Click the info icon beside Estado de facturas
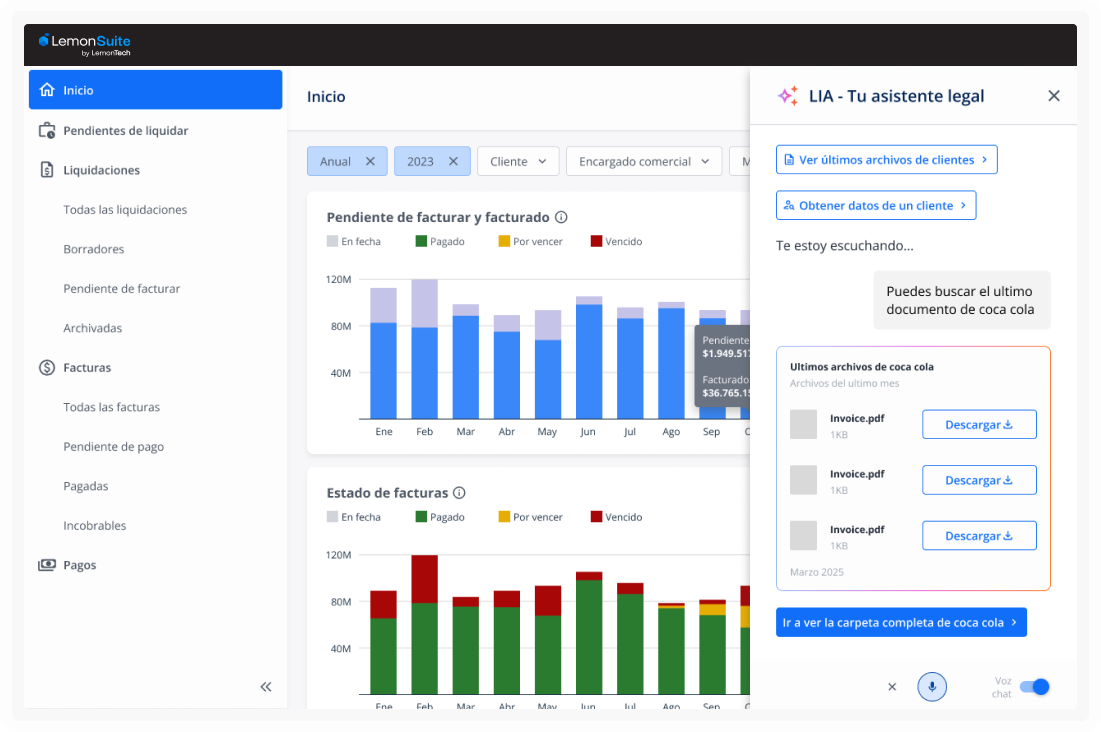This screenshot has width=1101, height=732. 459,493
